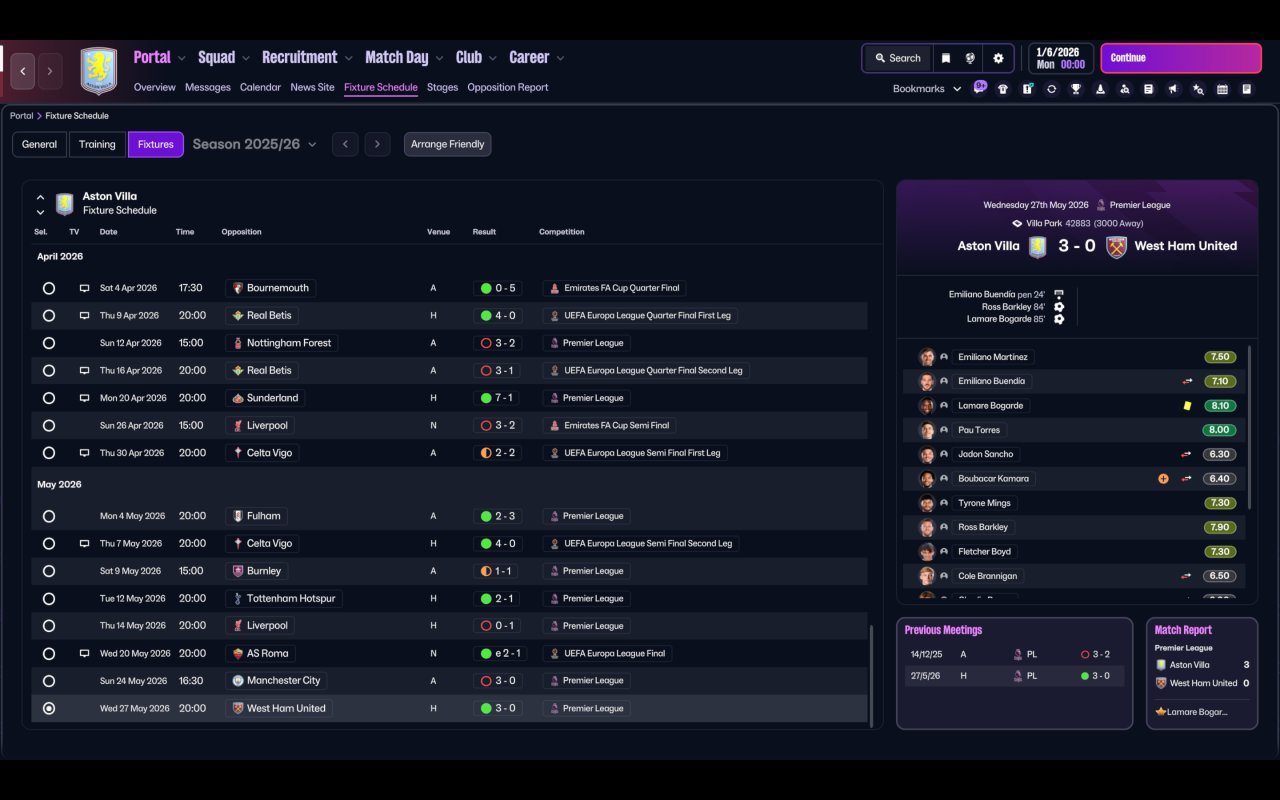The height and width of the screenshot is (800, 1280).
Task: Open the trophy bookmark icon
Action: (x=1076, y=89)
